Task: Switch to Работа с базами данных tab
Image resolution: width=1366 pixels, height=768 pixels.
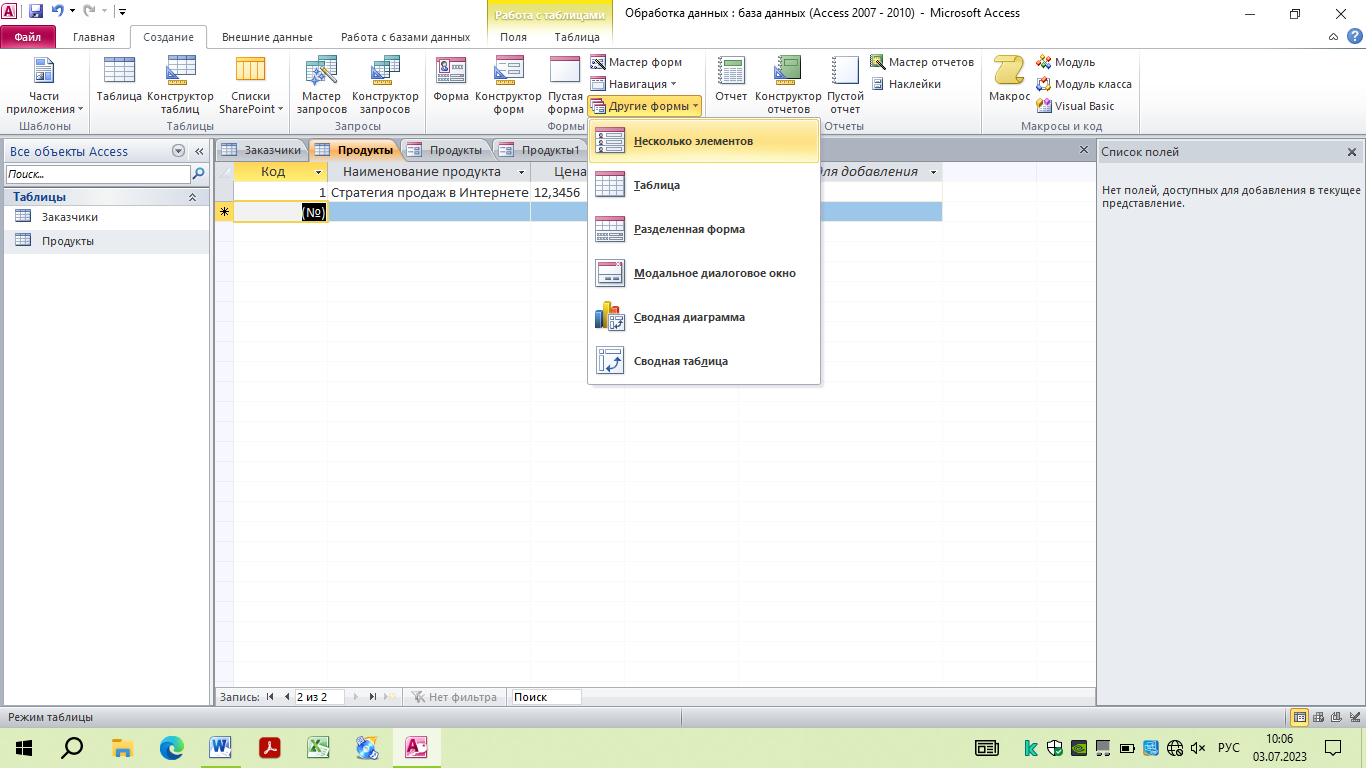Action: click(x=405, y=37)
